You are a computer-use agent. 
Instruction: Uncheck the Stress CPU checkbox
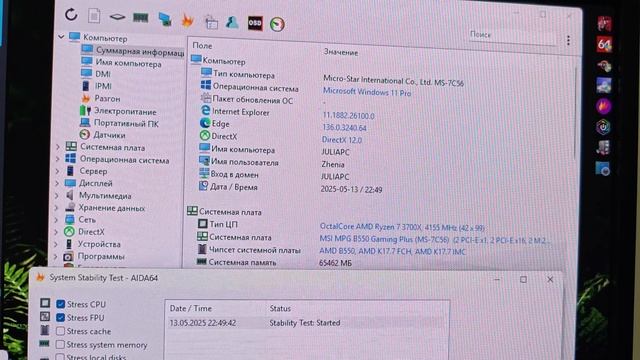click(61, 304)
